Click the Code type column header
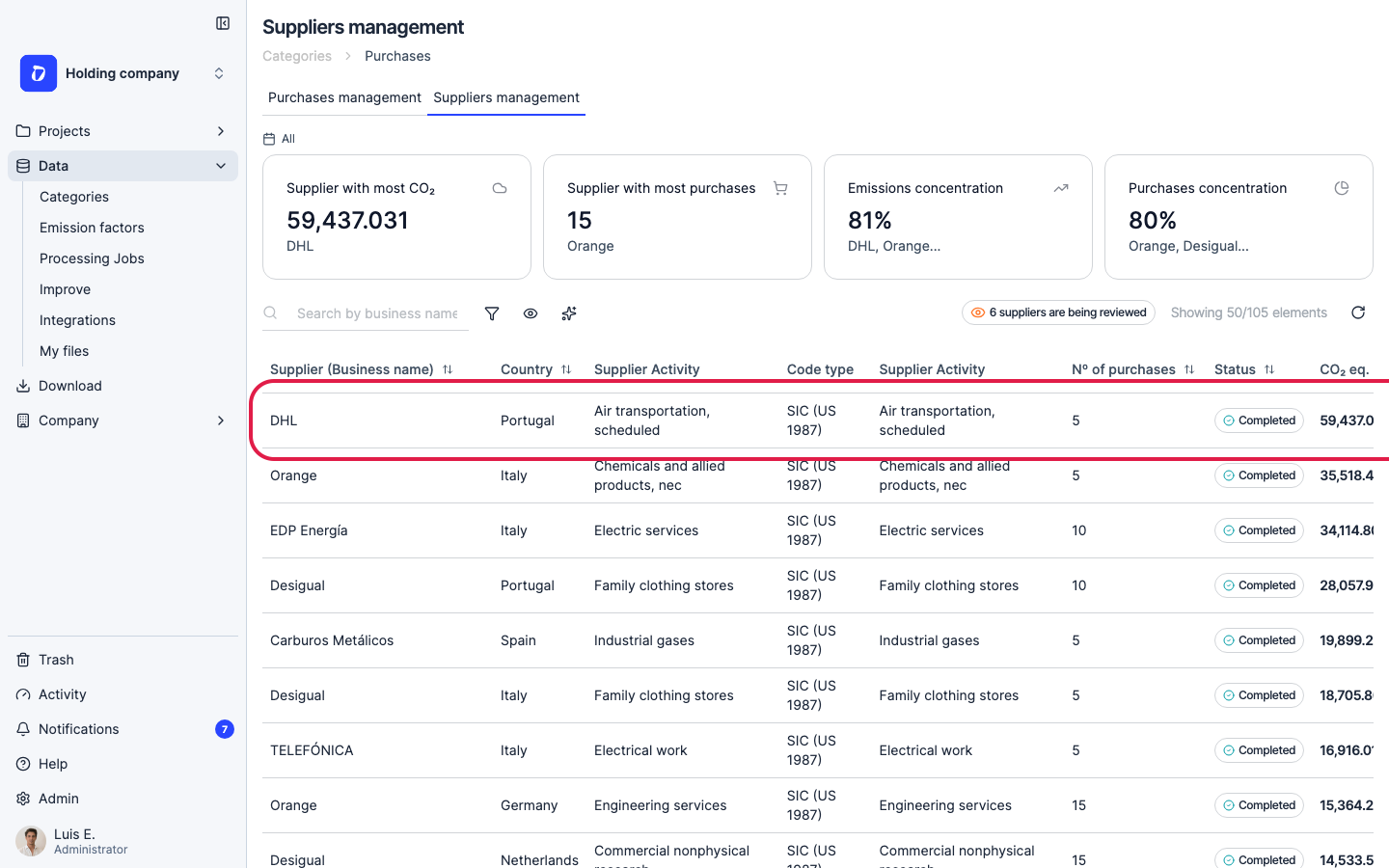 (820, 369)
